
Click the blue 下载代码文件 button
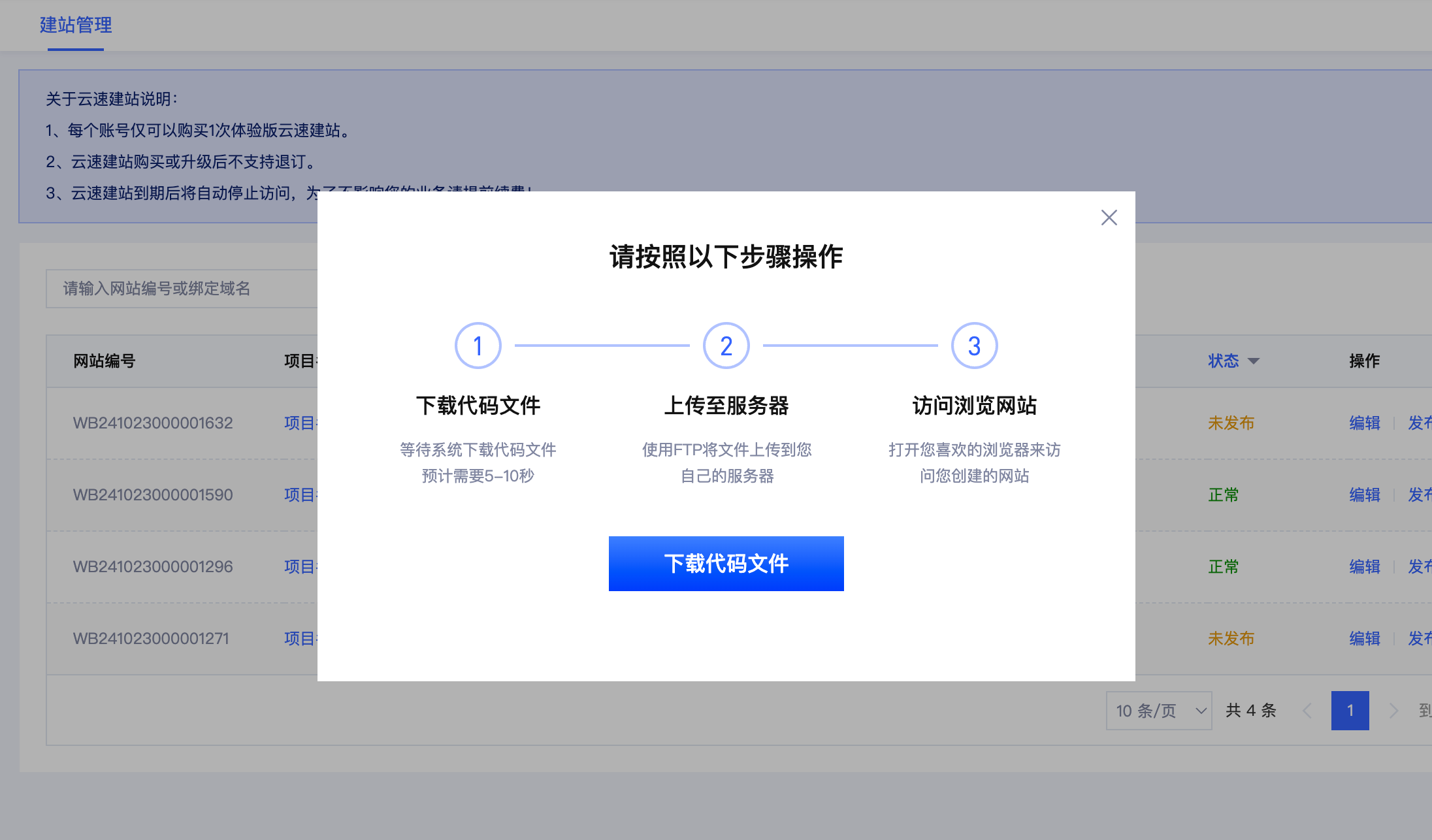726,563
